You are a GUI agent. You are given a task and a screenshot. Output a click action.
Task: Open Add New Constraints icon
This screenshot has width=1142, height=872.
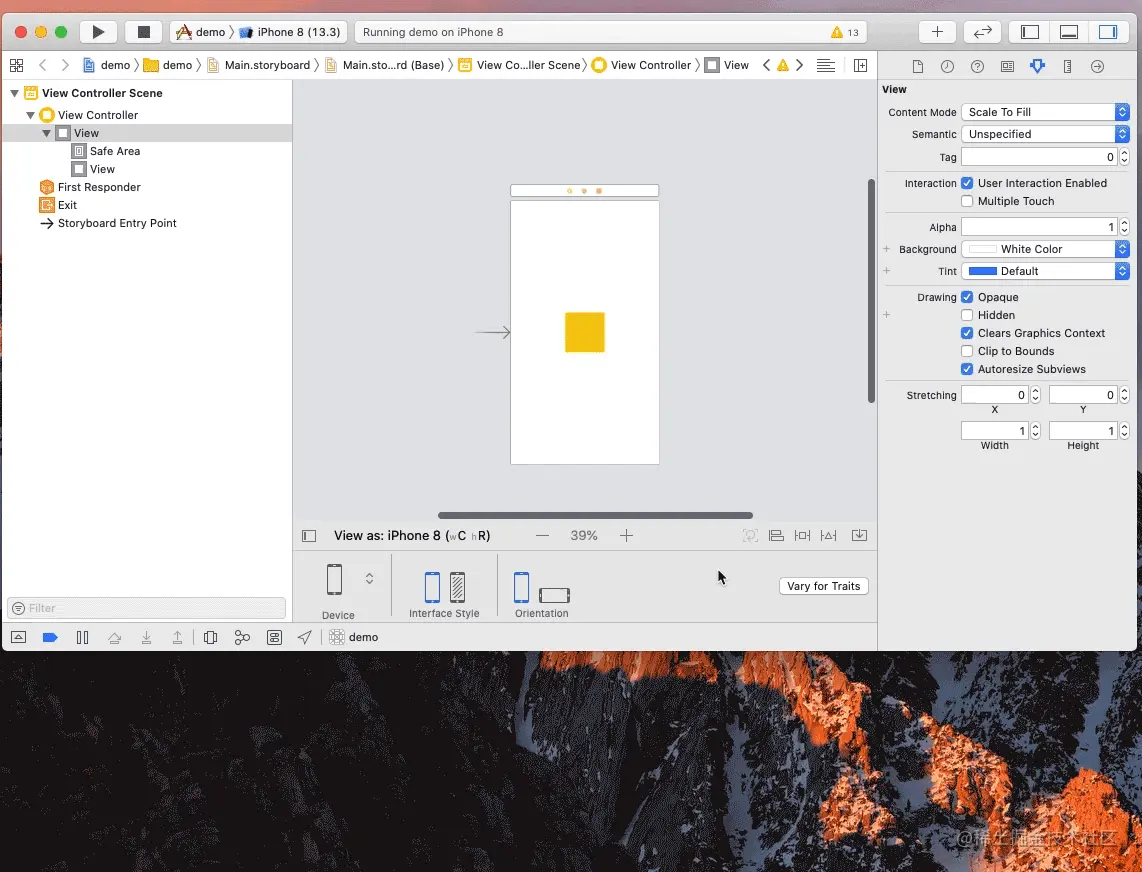click(803, 535)
